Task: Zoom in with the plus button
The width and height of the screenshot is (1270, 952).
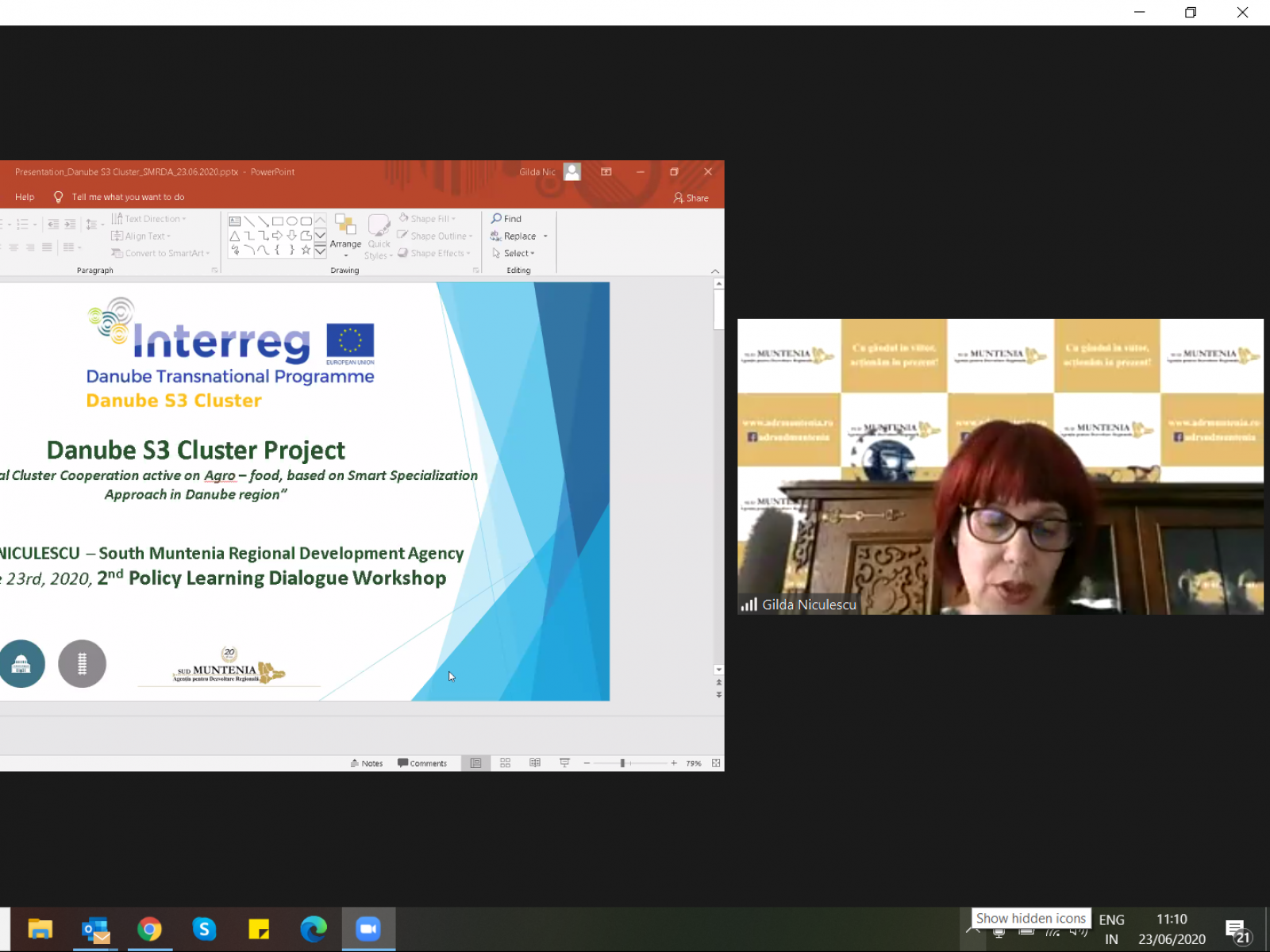Action: click(x=673, y=763)
